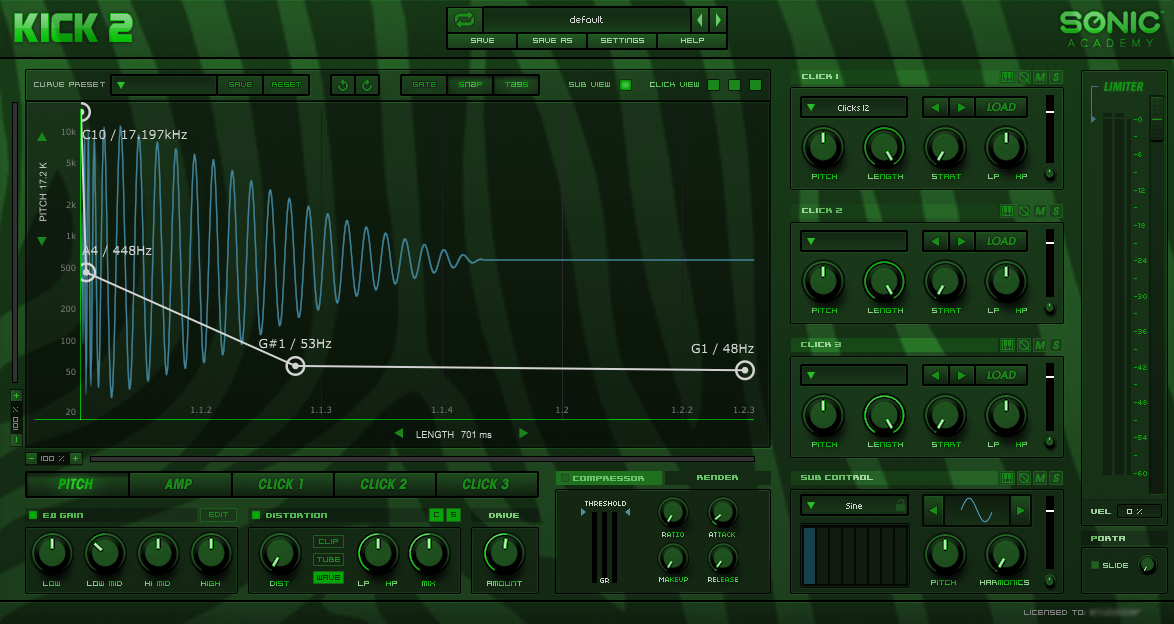The image size is (1174, 624).
Task: Select the previous sub waveform arrow
Action: (x=933, y=511)
